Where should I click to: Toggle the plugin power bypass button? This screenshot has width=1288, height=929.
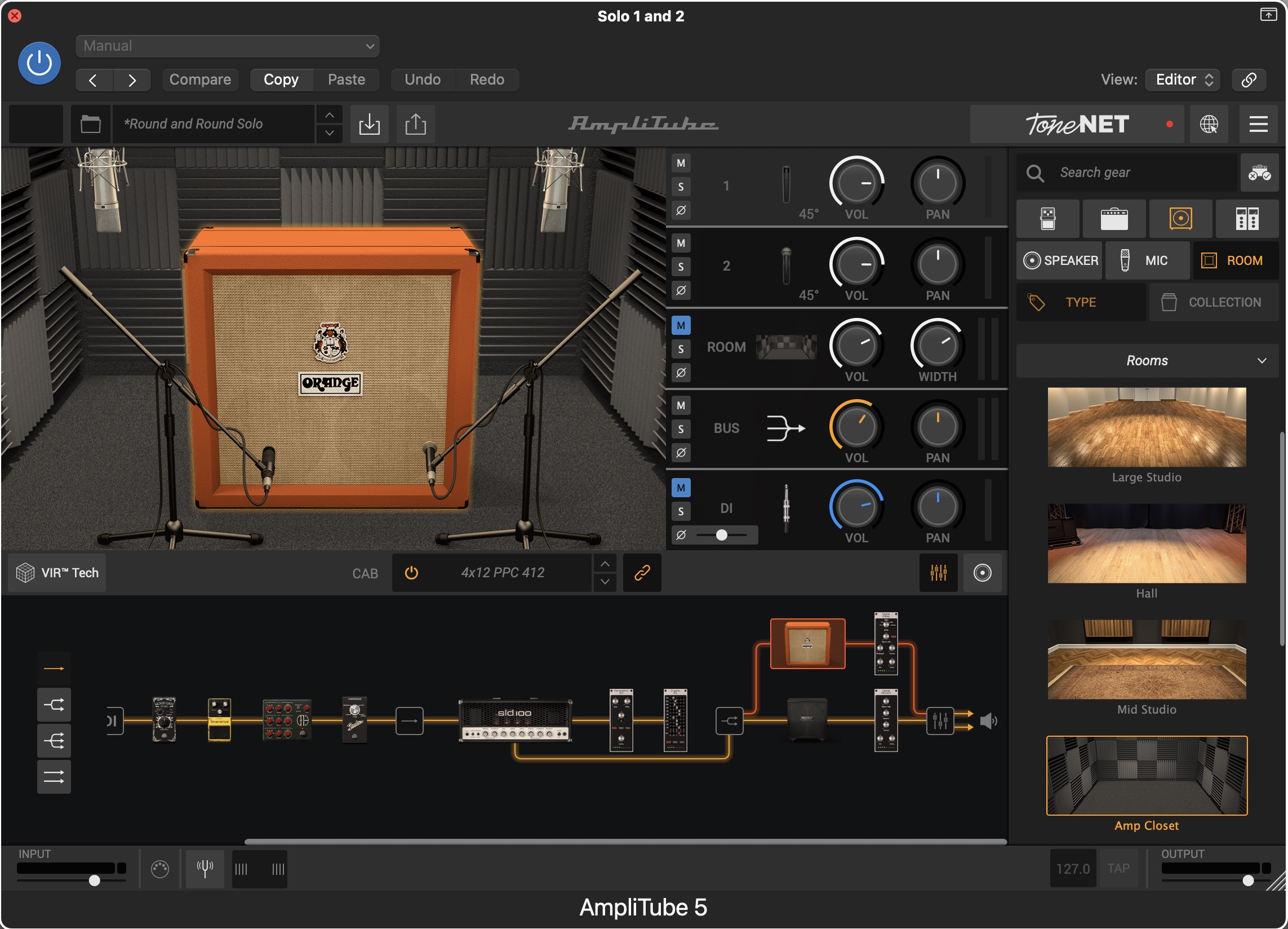click(39, 63)
